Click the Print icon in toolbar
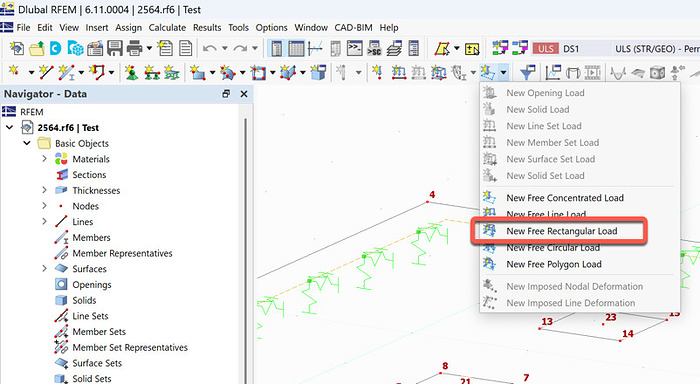Viewport: 700px width, 384px height. click(134, 48)
